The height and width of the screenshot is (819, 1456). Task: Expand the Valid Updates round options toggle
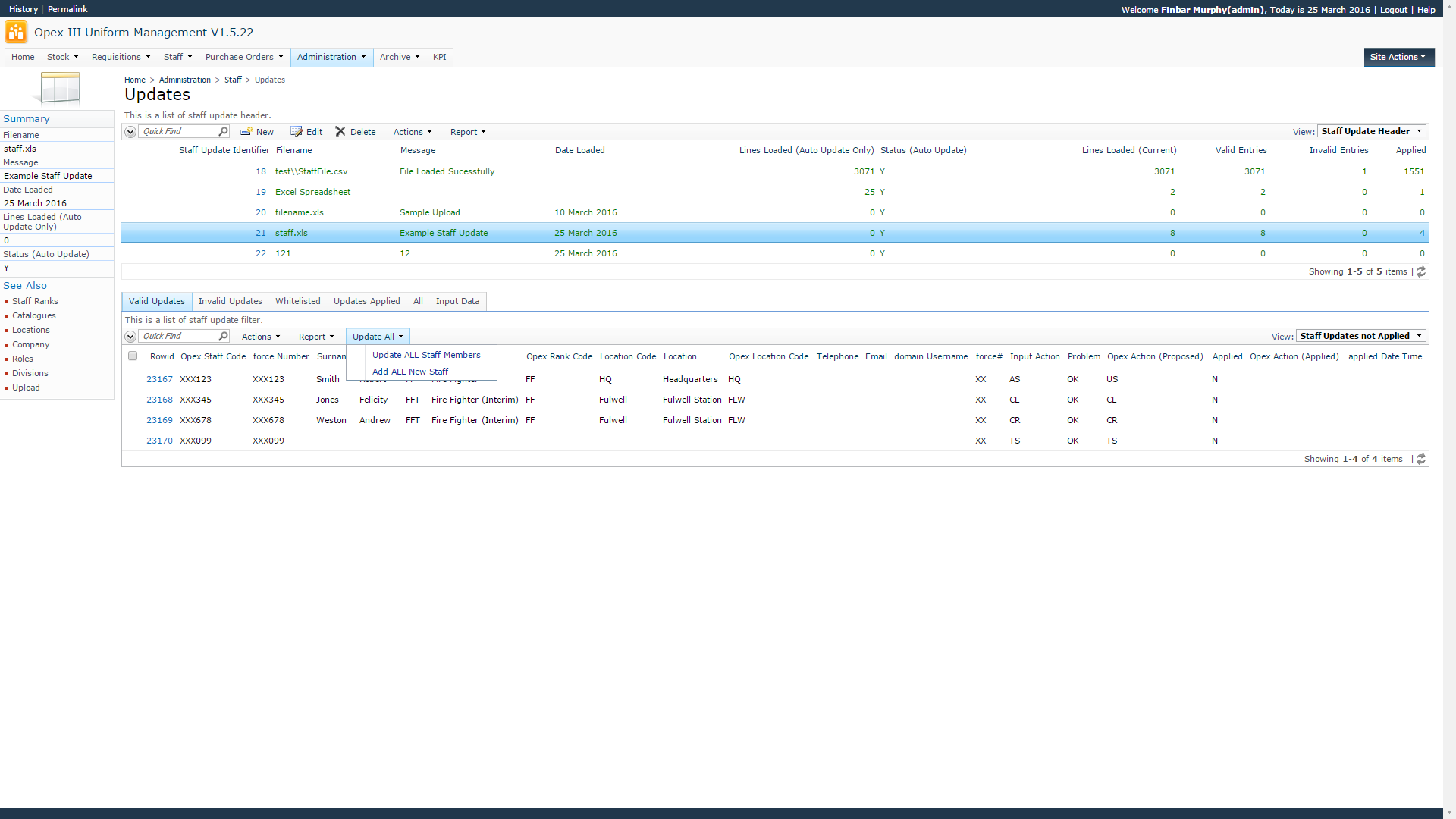(x=130, y=337)
